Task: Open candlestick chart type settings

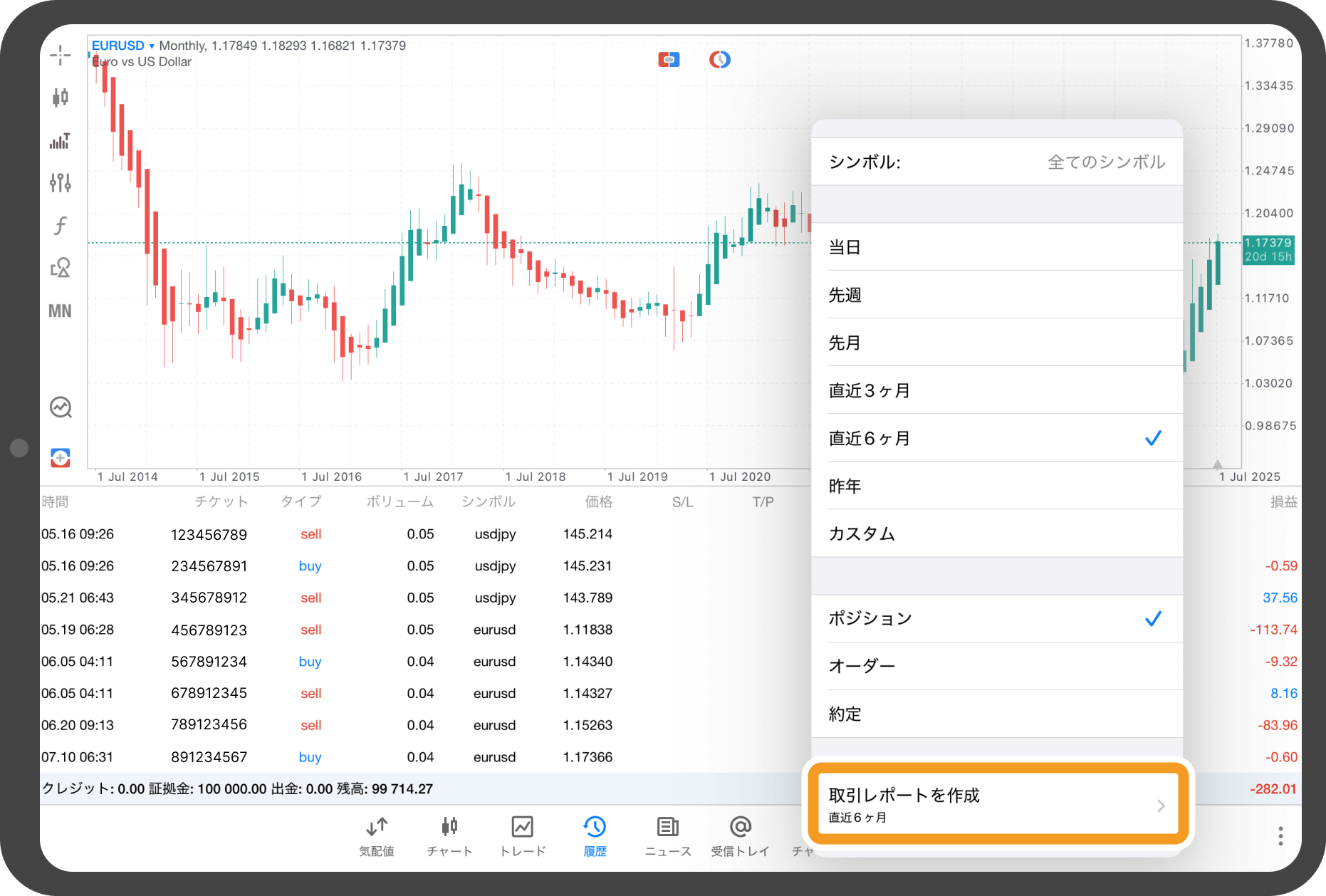Action: (x=61, y=98)
